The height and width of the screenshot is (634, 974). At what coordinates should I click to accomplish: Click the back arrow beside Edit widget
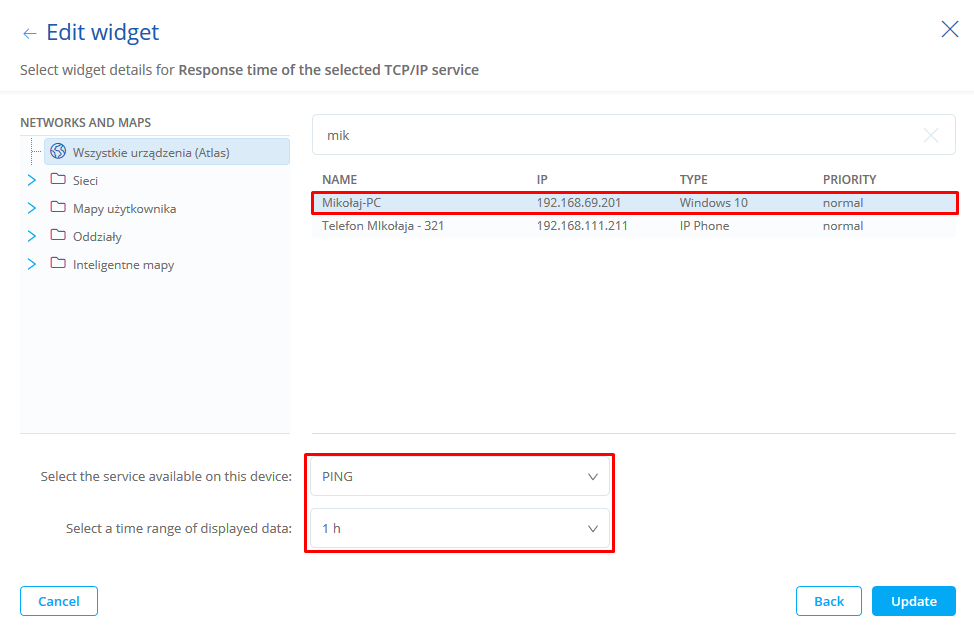(x=29, y=34)
